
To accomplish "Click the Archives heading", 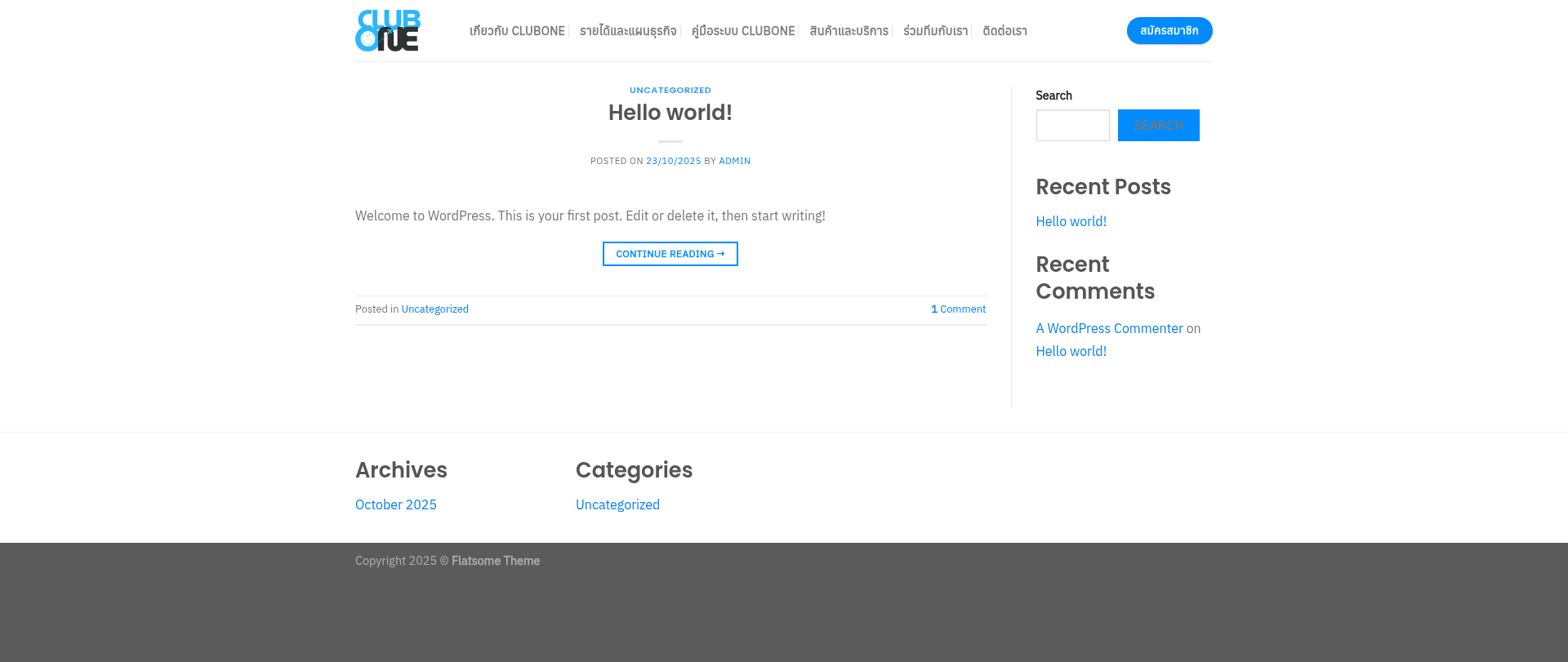I will coord(401,470).
